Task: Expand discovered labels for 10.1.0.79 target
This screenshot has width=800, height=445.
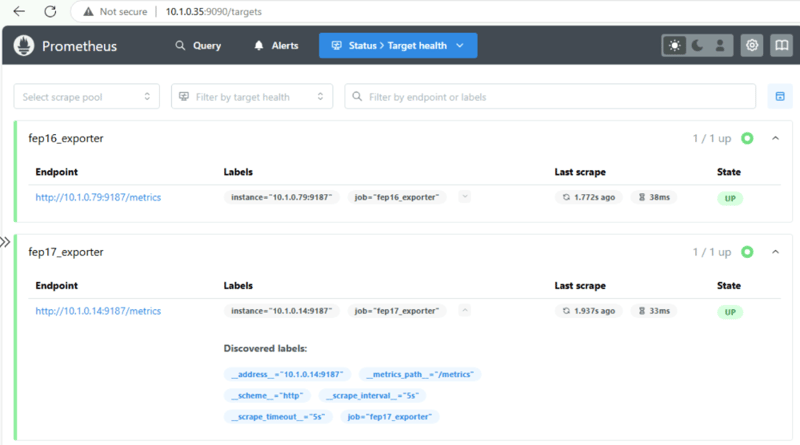Action: click(x=464, y=196)
